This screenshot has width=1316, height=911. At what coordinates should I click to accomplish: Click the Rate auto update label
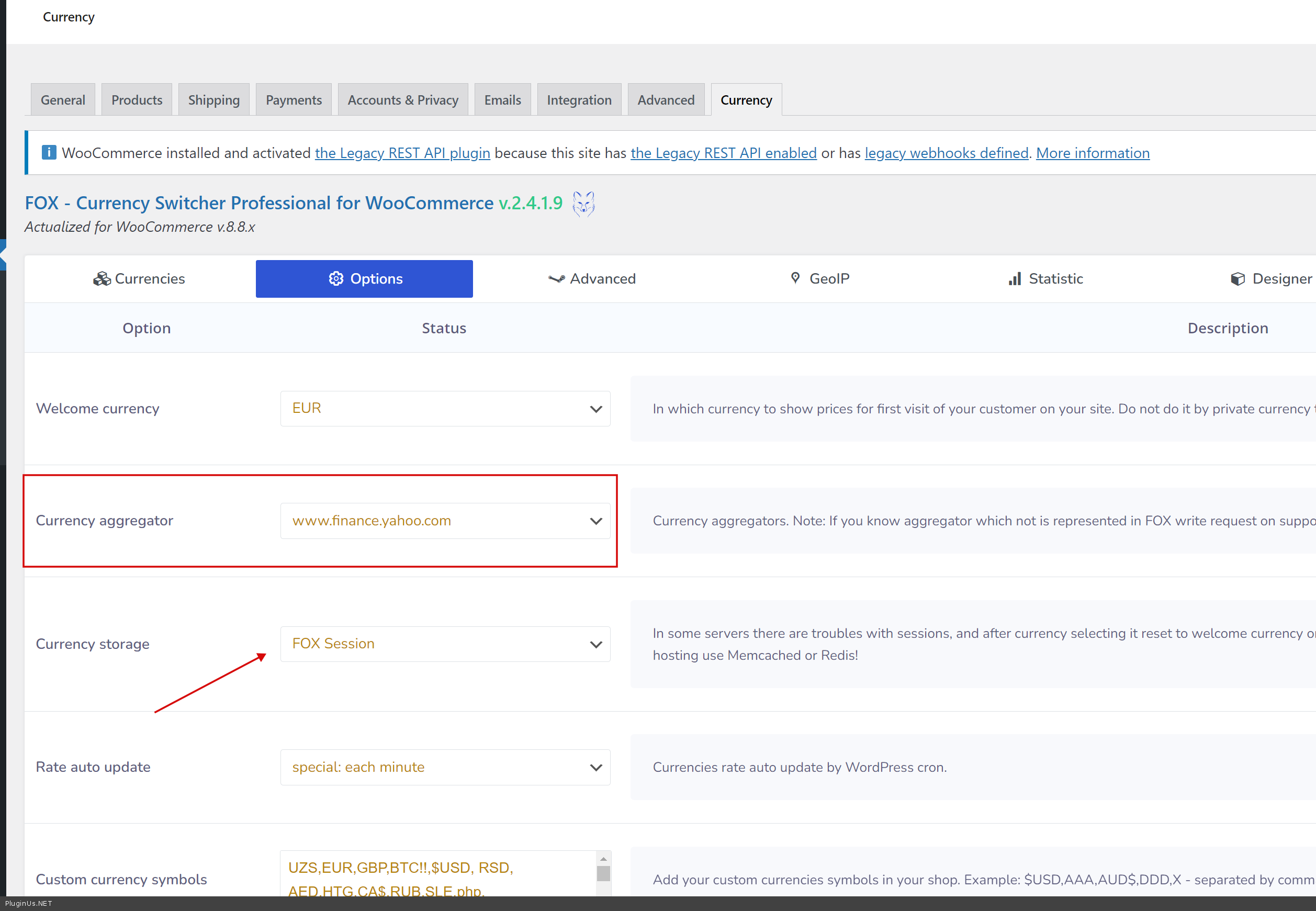pyautogui.click(x=93, y=767)
